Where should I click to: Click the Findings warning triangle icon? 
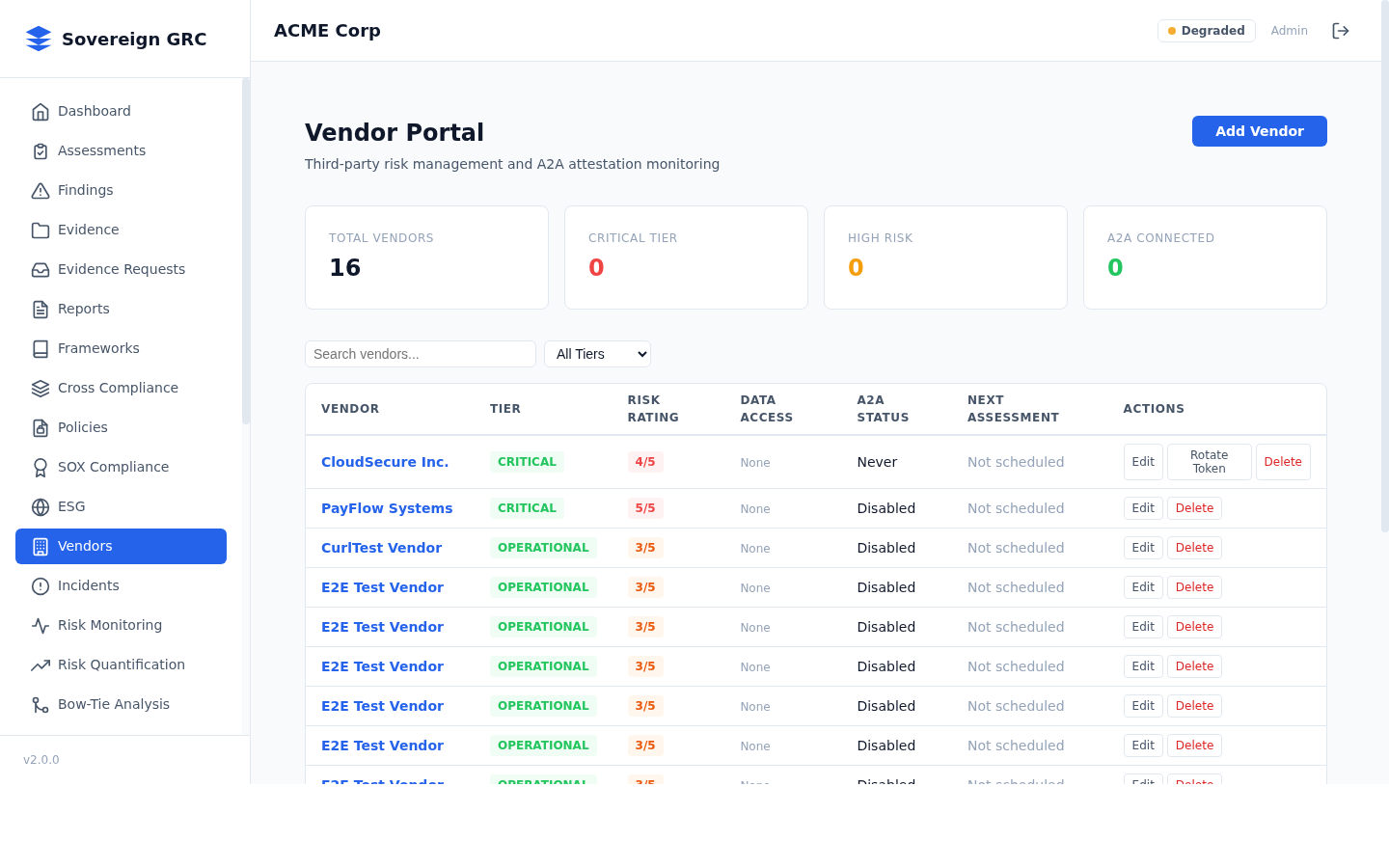pos(41,191)
